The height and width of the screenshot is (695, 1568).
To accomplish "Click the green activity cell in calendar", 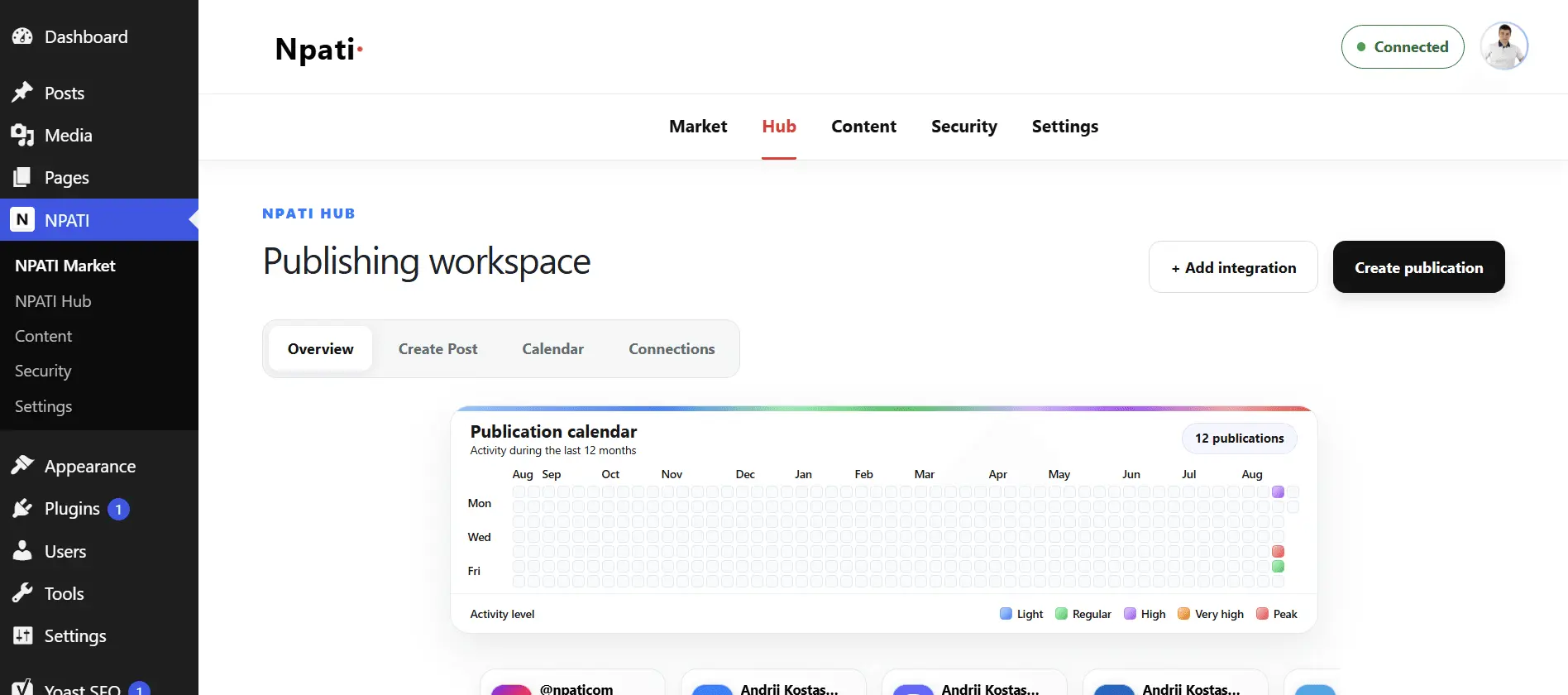I will click(x=1278, y=566).
